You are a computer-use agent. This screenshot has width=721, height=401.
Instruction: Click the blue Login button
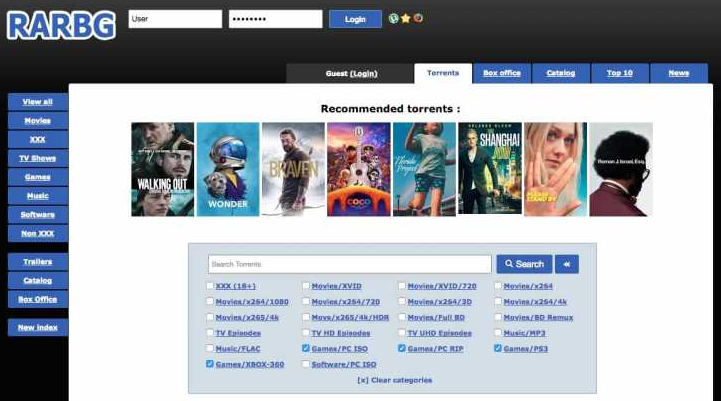(355, 19)
